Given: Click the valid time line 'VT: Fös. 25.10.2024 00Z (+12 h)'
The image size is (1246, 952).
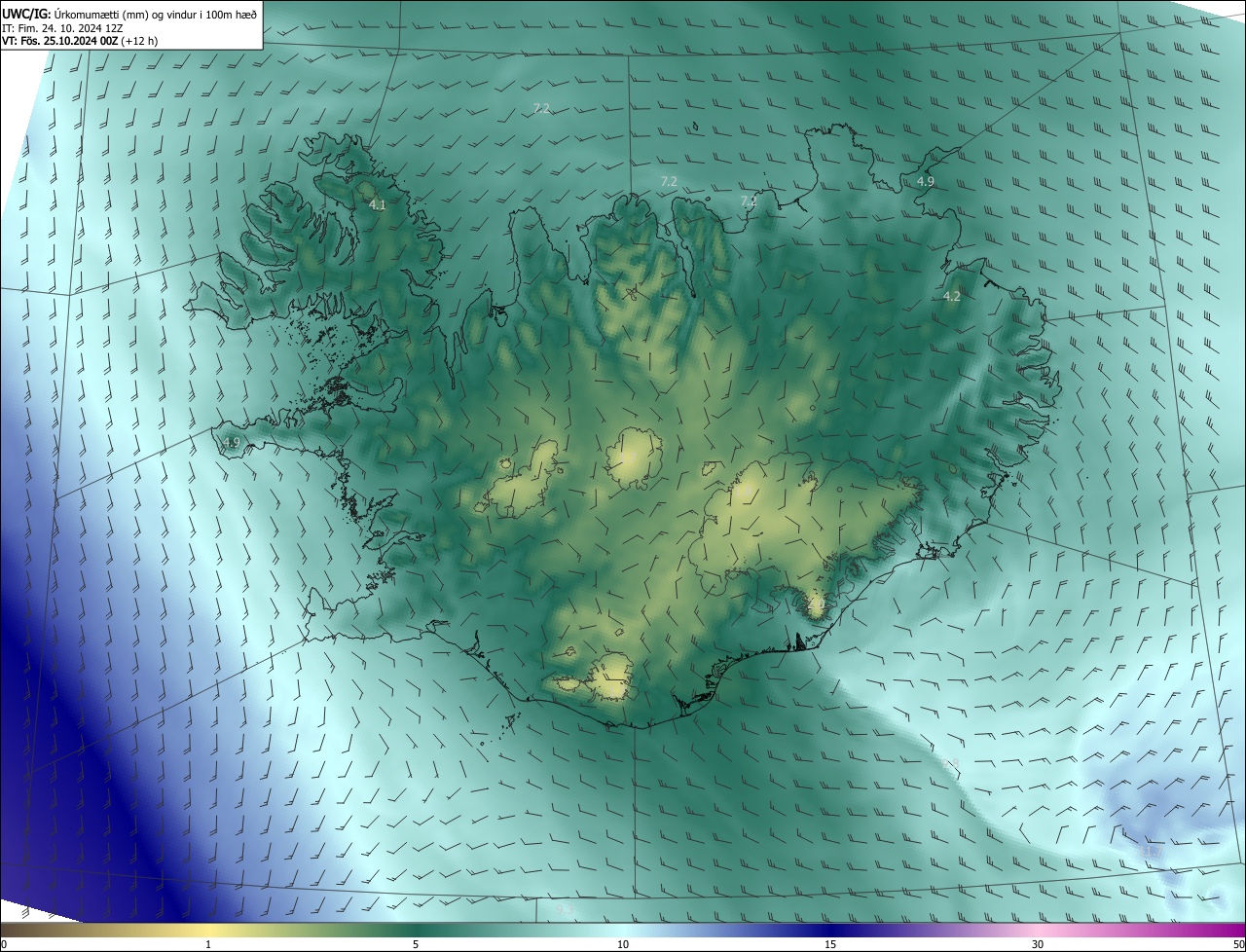Looking at the screenshot, I should tap(80, 41).
